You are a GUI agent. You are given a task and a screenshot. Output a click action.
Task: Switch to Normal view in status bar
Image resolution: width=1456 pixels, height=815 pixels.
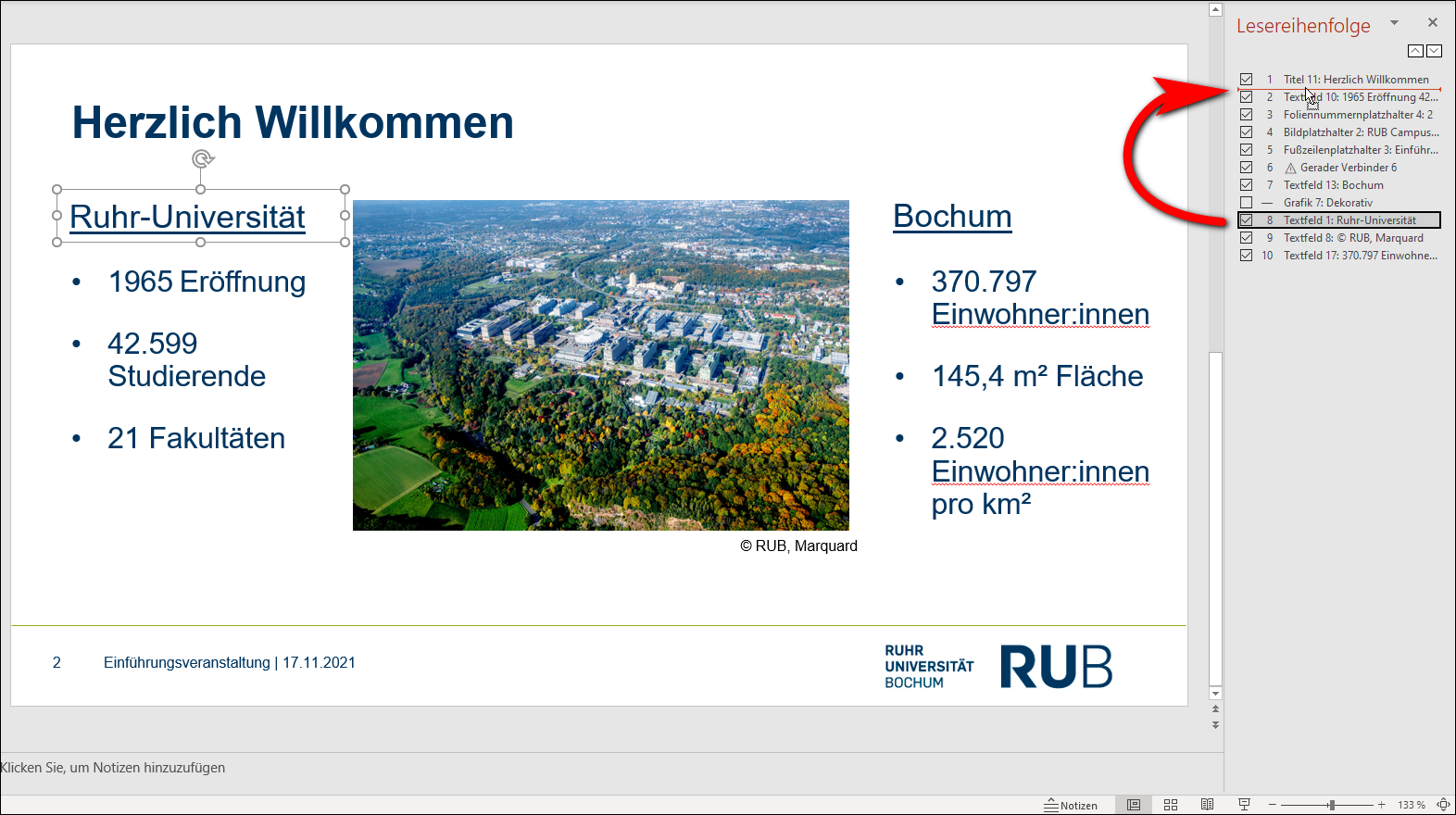coord(1133,805)
